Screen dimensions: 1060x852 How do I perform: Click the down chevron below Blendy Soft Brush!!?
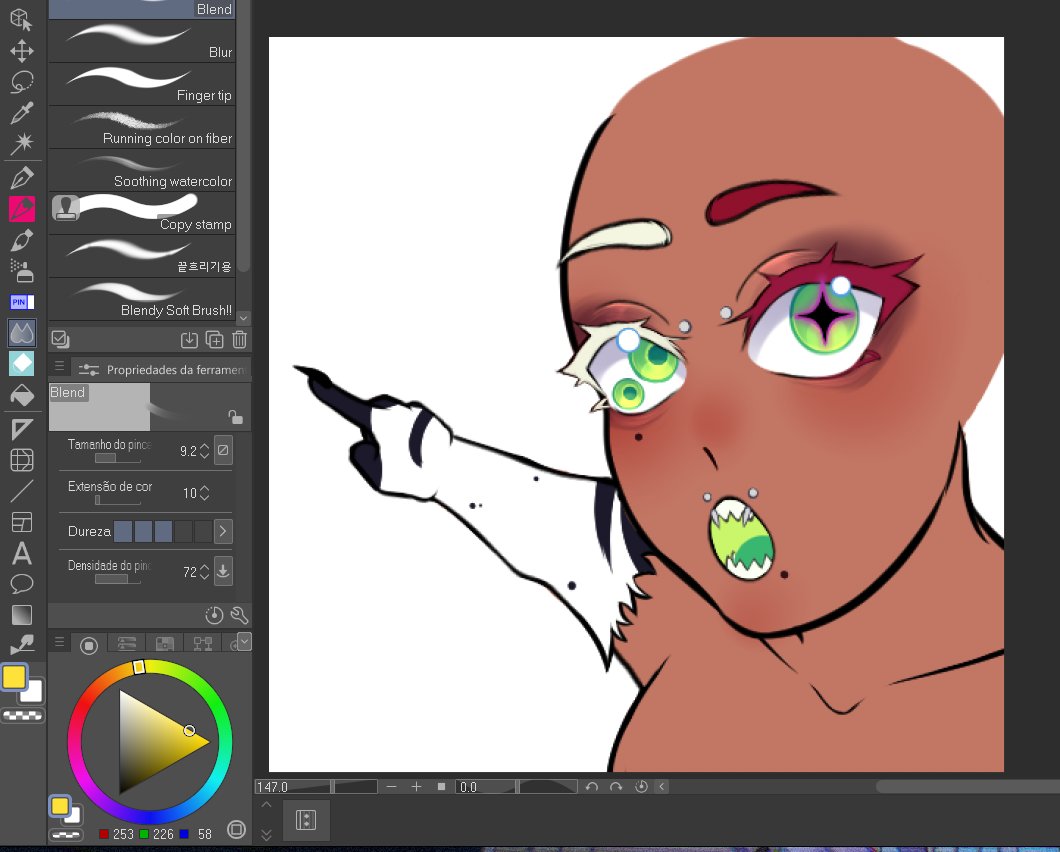pos(242,318)
